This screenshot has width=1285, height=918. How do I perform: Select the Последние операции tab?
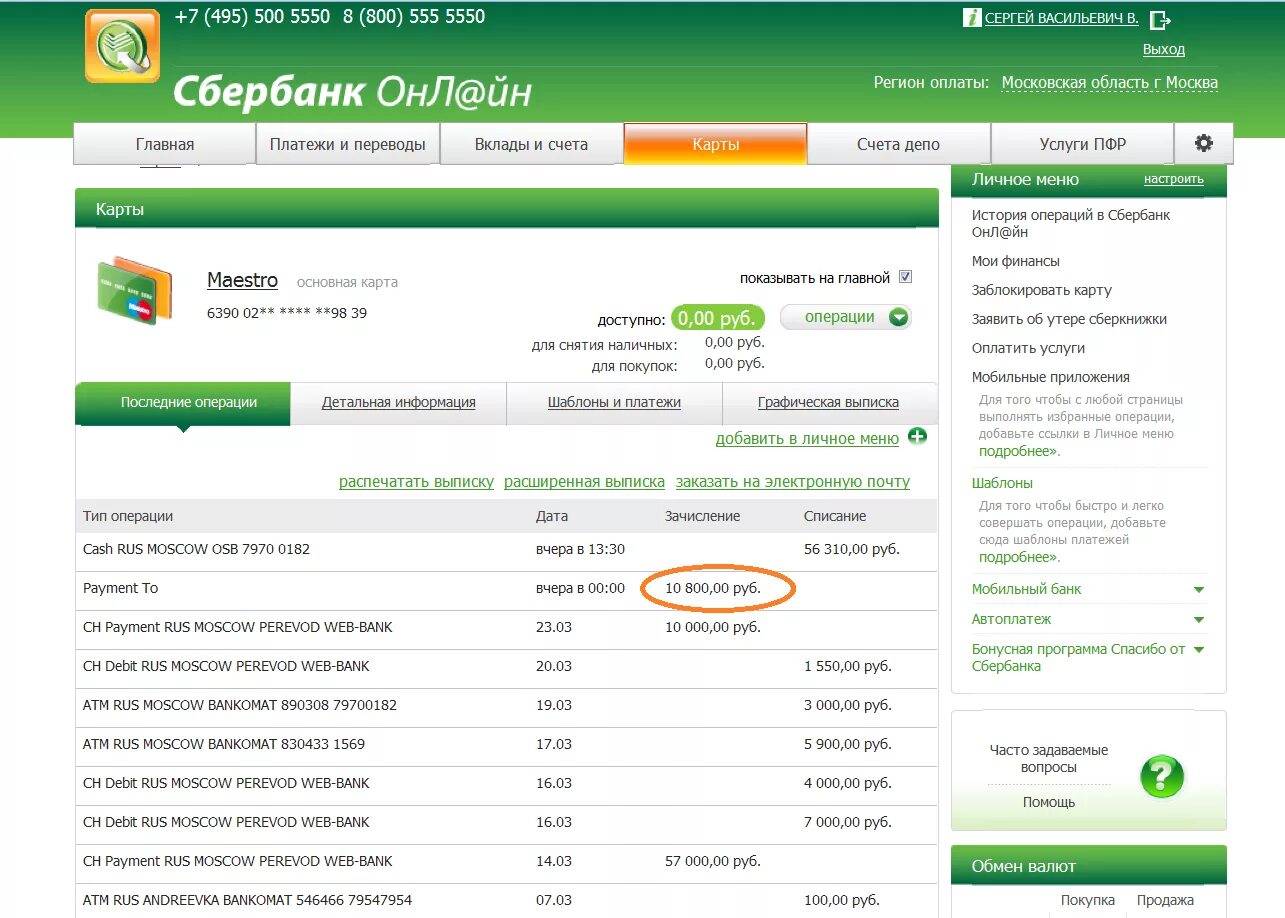pyautogui.click(x=183, y=403)
